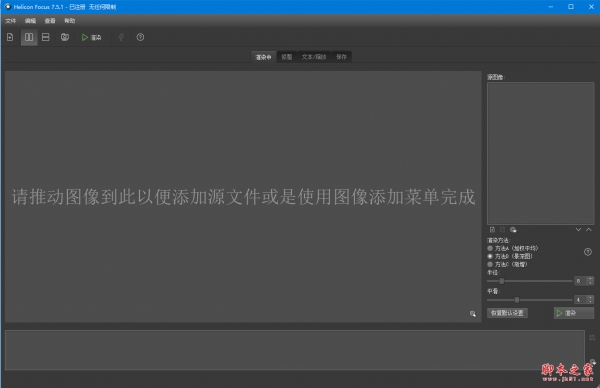Decrease 半径 value with down arrow
This screenshot has height=388, width=600.
pyautogui.click(x=590, y=283)
